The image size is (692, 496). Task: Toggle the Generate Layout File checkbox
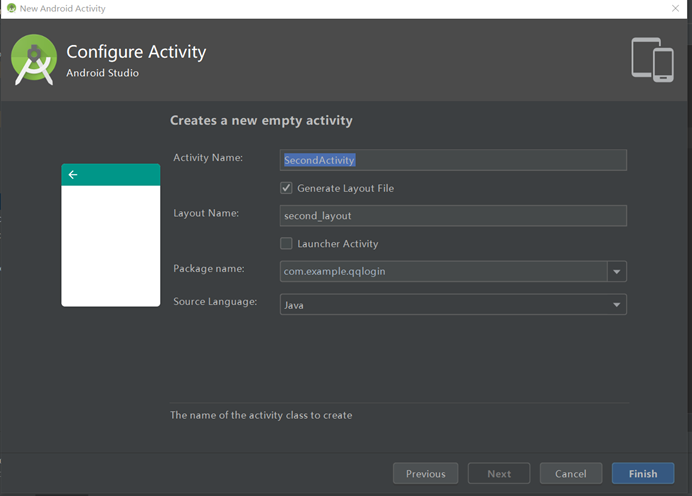[x=287, y=188]
